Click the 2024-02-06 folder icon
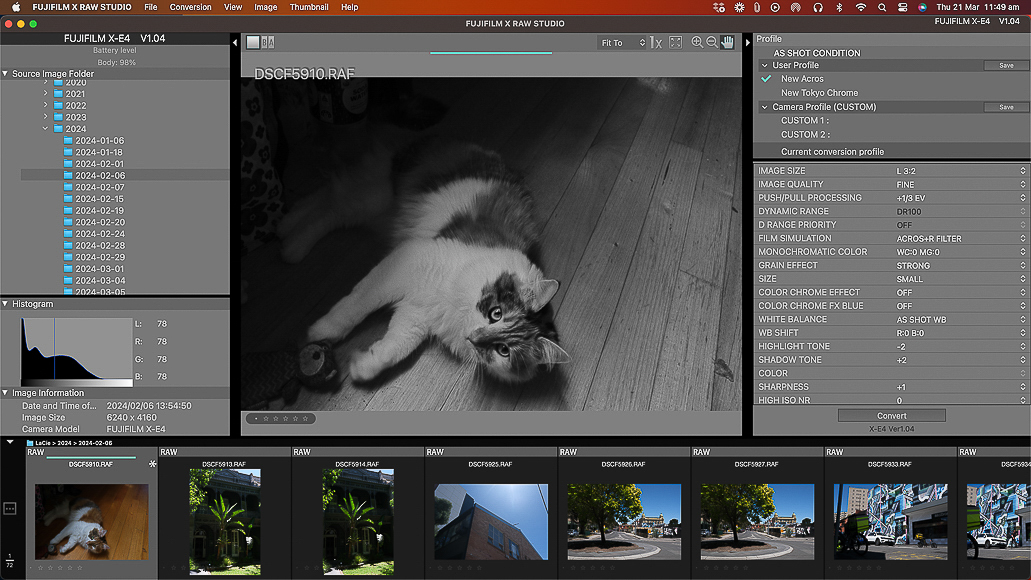The height and width of the screenshot is (580, 1031). pyautogui.click(x=68, y=176)
